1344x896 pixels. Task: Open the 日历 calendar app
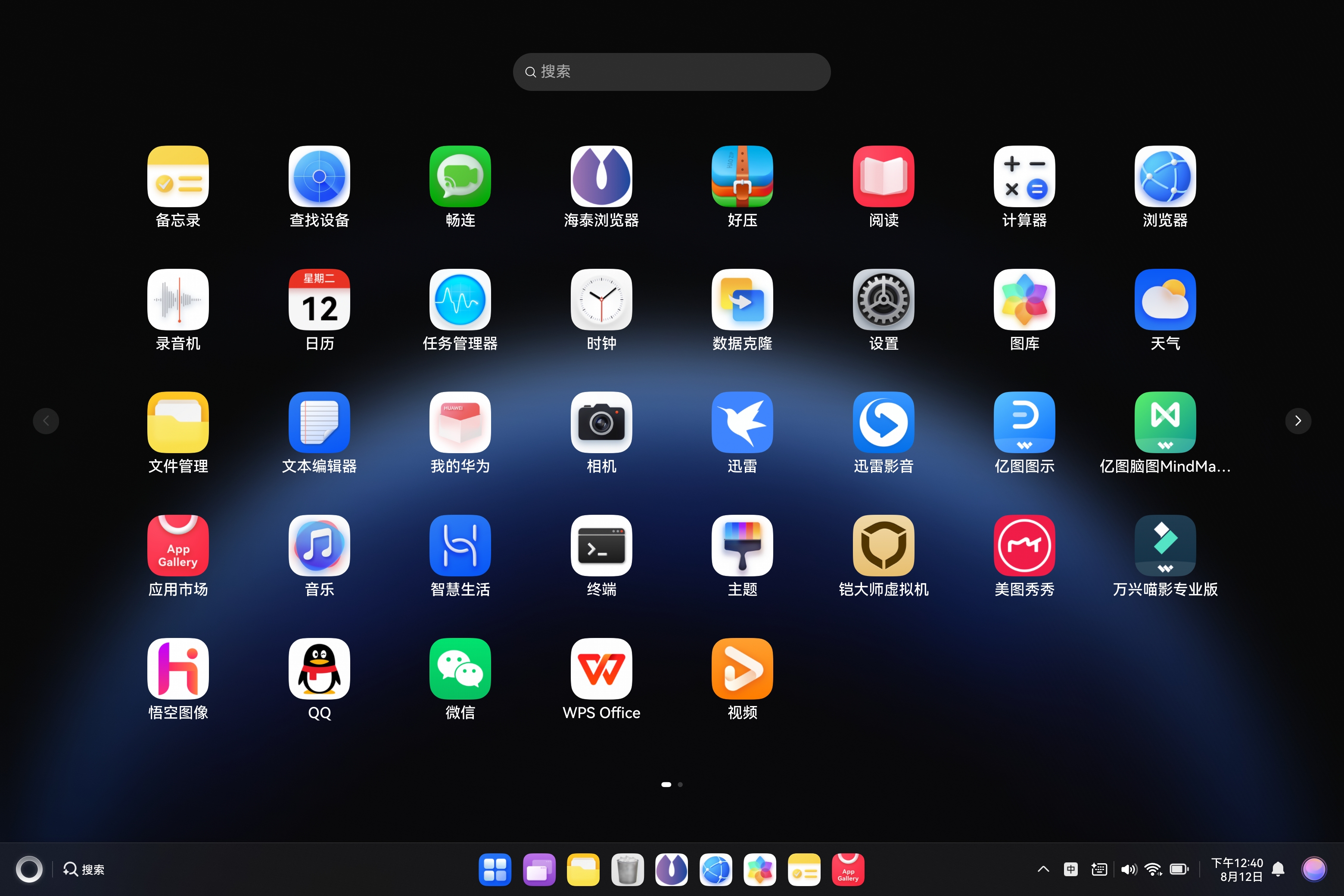point(319,299)
